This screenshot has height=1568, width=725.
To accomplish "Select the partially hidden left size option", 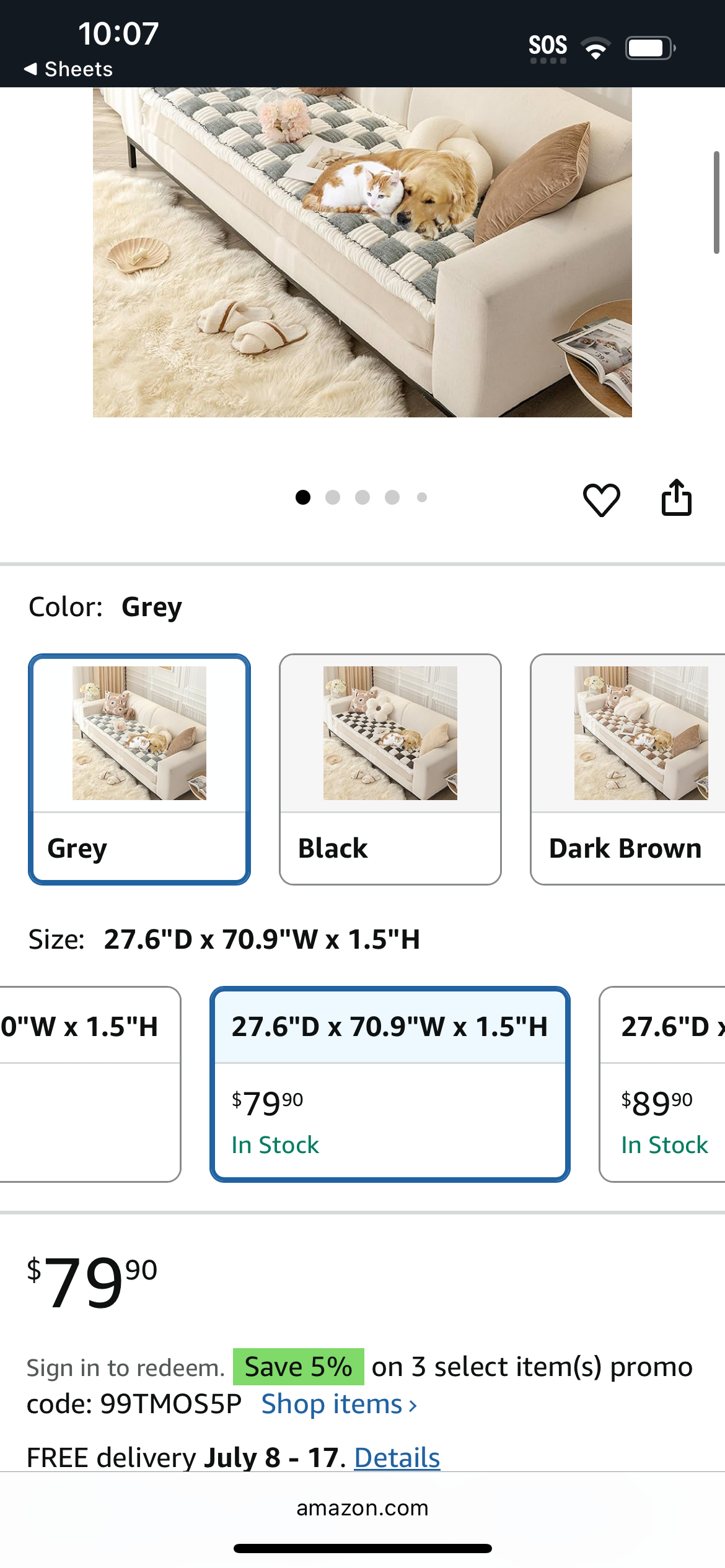I will coord(90,1084).
